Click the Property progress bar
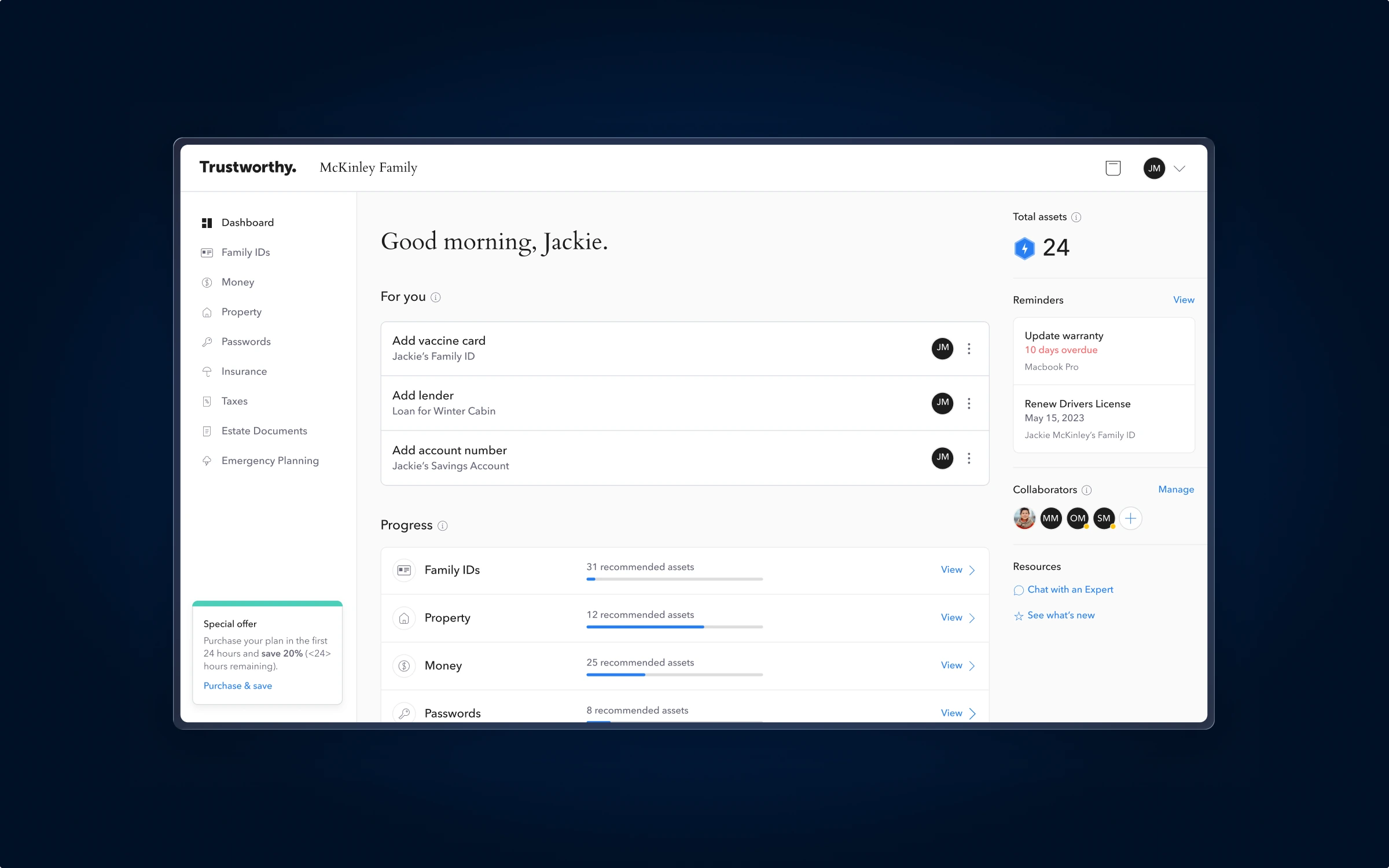This screenshot has height=868, width=1389. pos(674,627)
